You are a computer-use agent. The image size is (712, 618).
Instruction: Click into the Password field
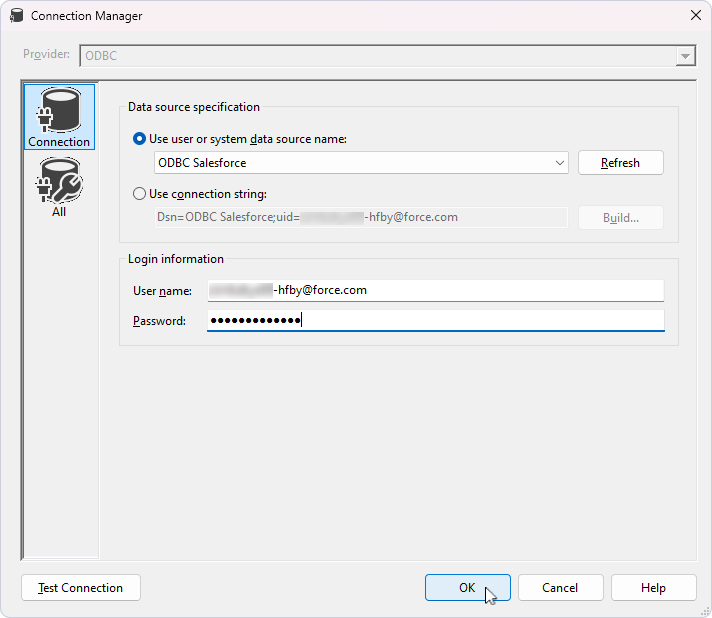point(435,320)
